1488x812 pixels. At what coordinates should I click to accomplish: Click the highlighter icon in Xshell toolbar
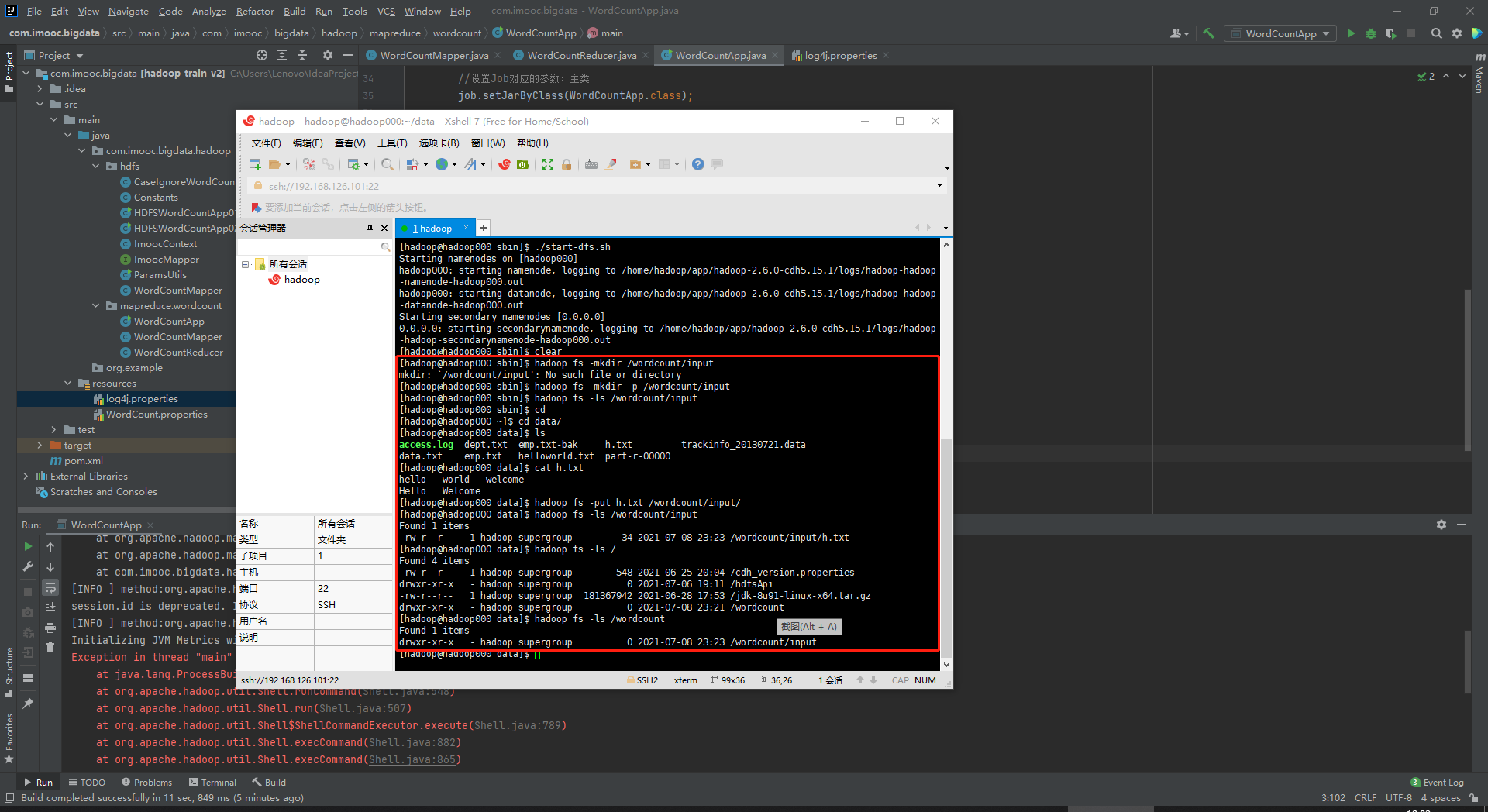click(611, 164)
